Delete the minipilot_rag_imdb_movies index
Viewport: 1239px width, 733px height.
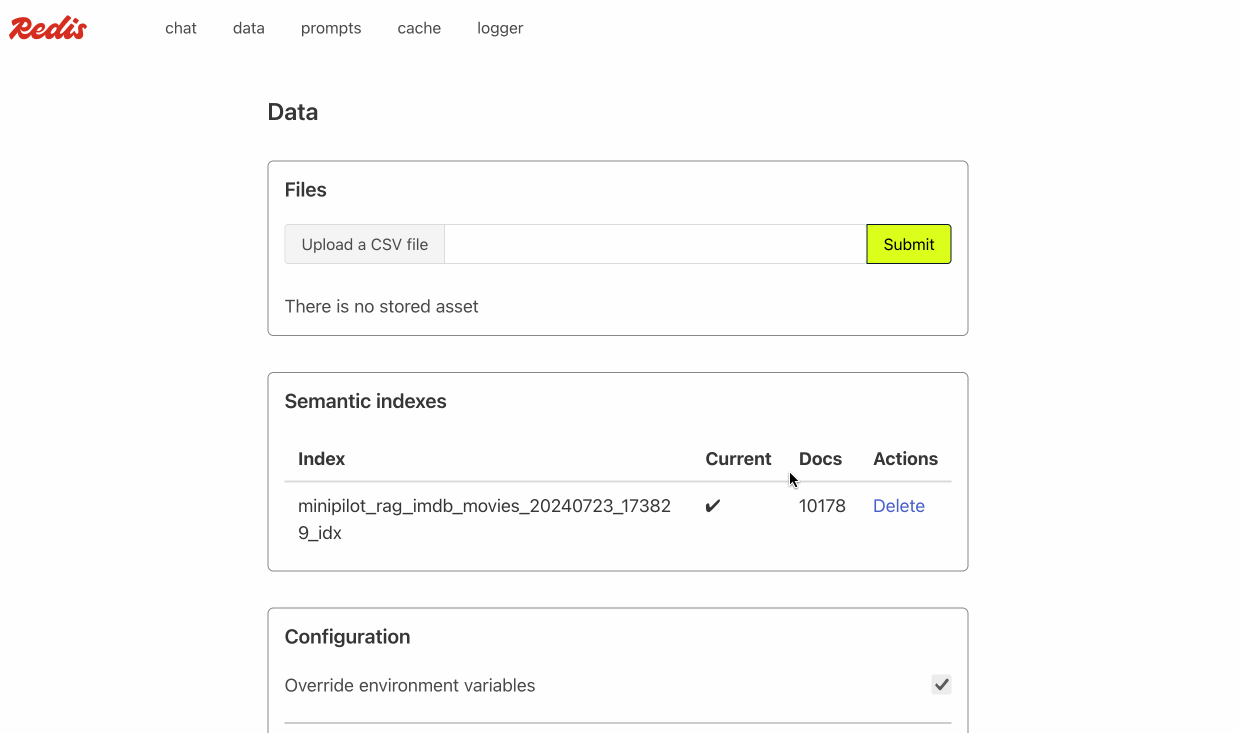[x=898, y=506]
